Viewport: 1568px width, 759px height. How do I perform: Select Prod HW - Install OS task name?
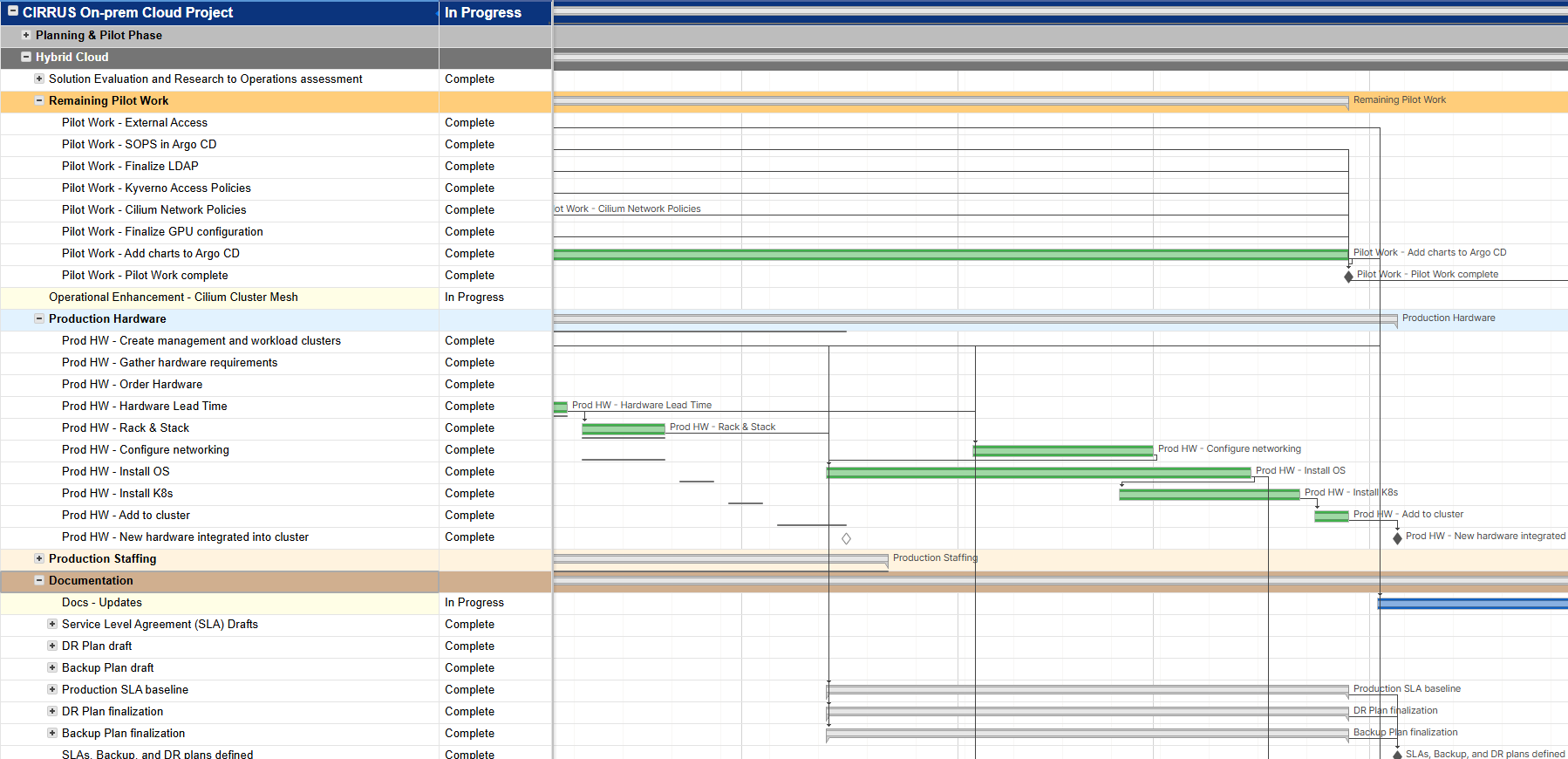(116, 472)
